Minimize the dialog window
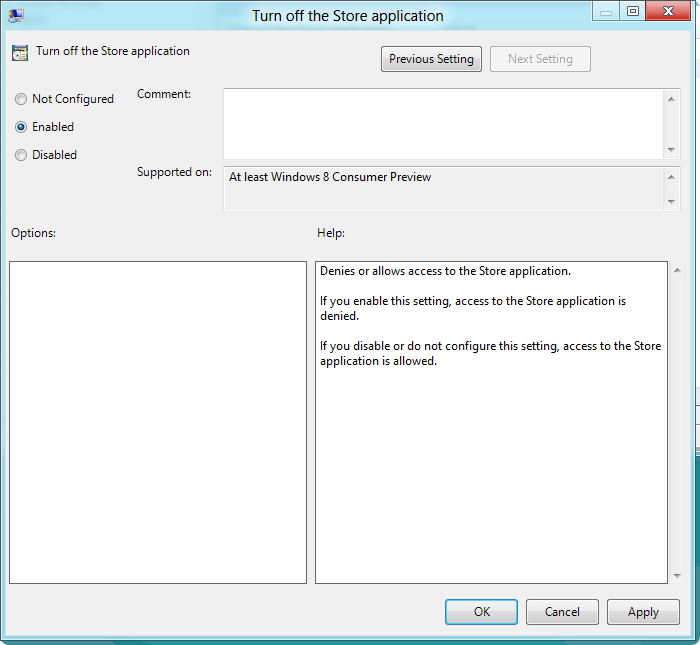Image resolution: width=700 pixels, height=645 pixels. [606, 12]
